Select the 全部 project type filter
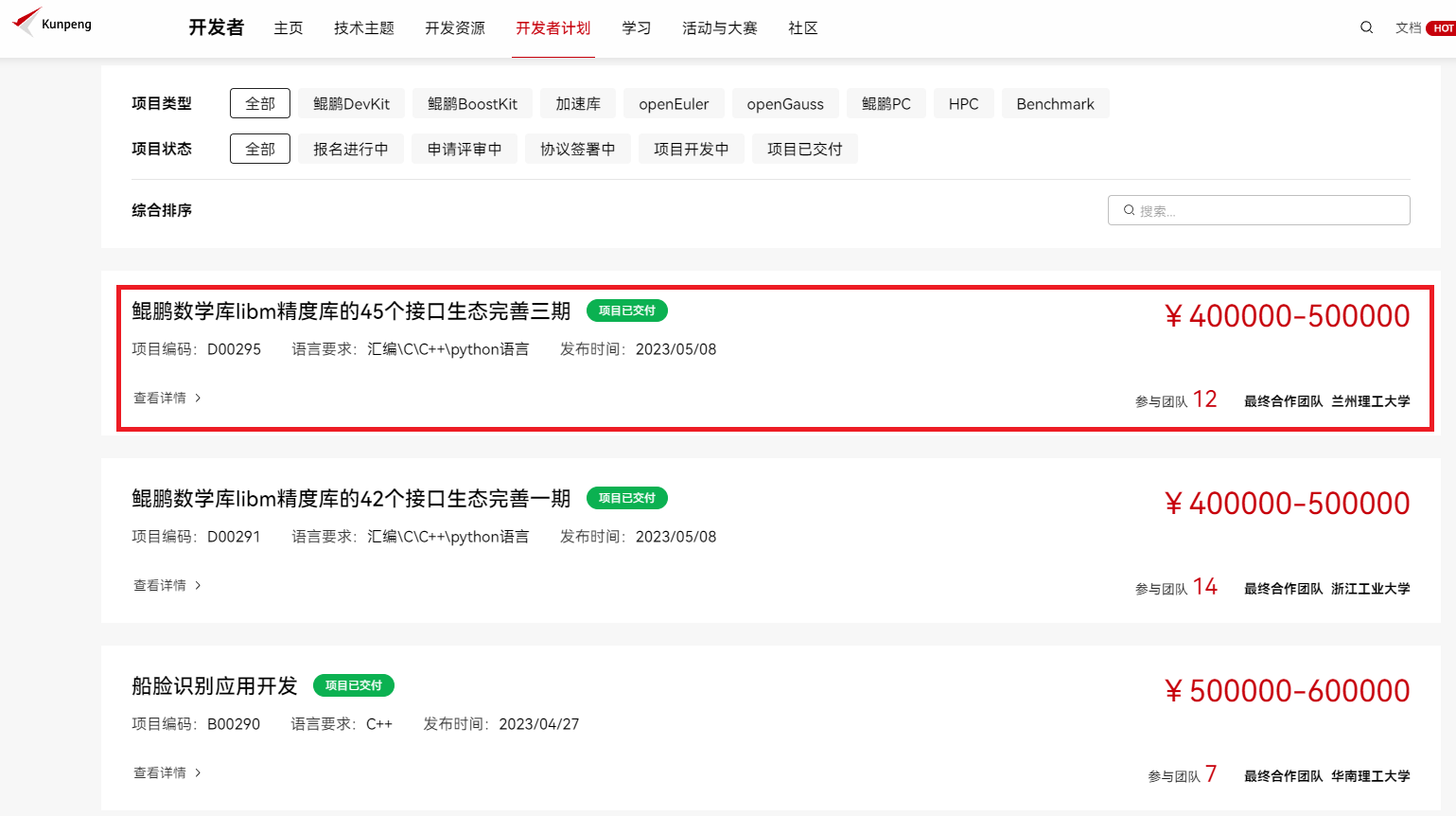The height and width of the screenshot is (816, 1456). [259, 103]
